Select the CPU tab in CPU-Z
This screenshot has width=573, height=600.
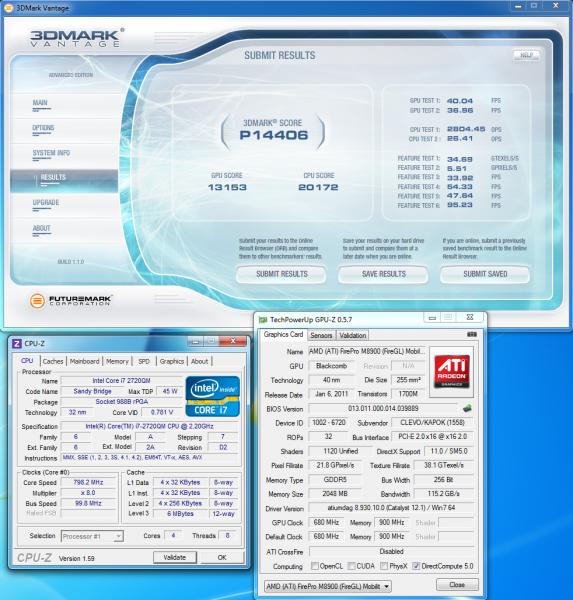pyautogui.click(x=27, y=361)
